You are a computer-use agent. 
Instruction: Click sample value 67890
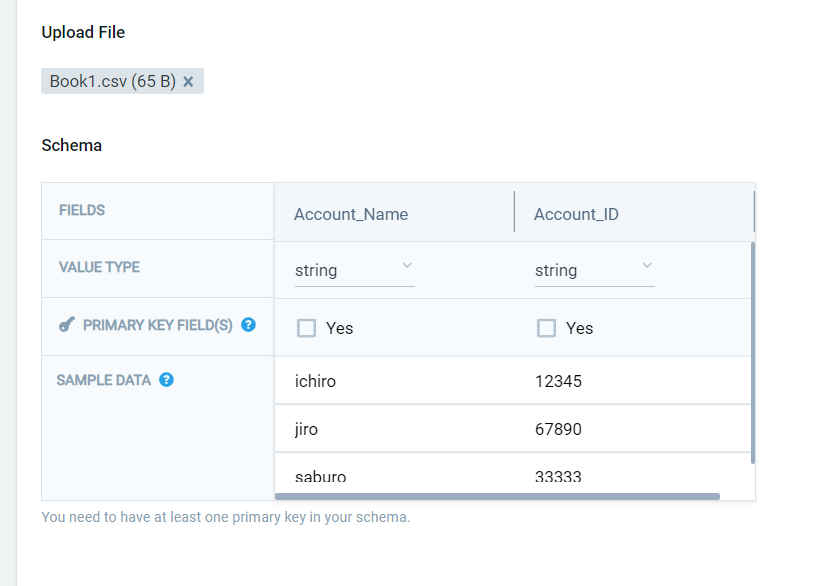(558, 429)
